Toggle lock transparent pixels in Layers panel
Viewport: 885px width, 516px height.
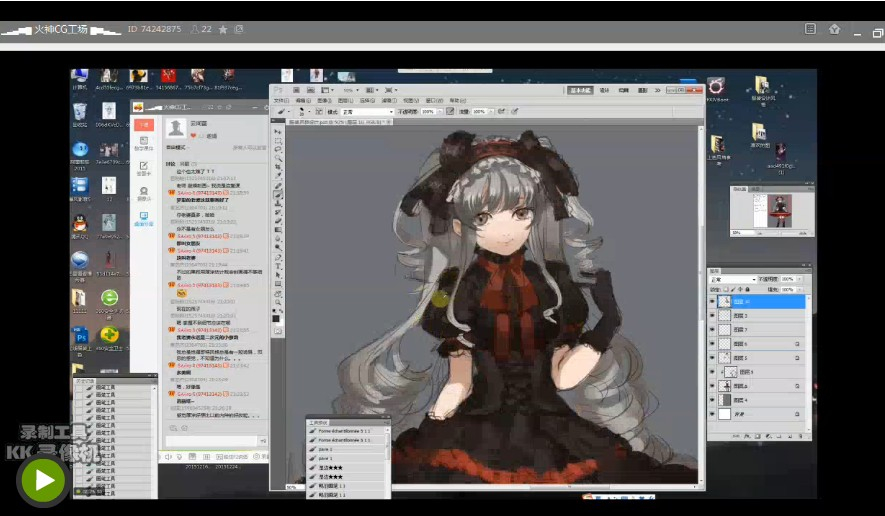pyautogui.click(x=725, y=290)
